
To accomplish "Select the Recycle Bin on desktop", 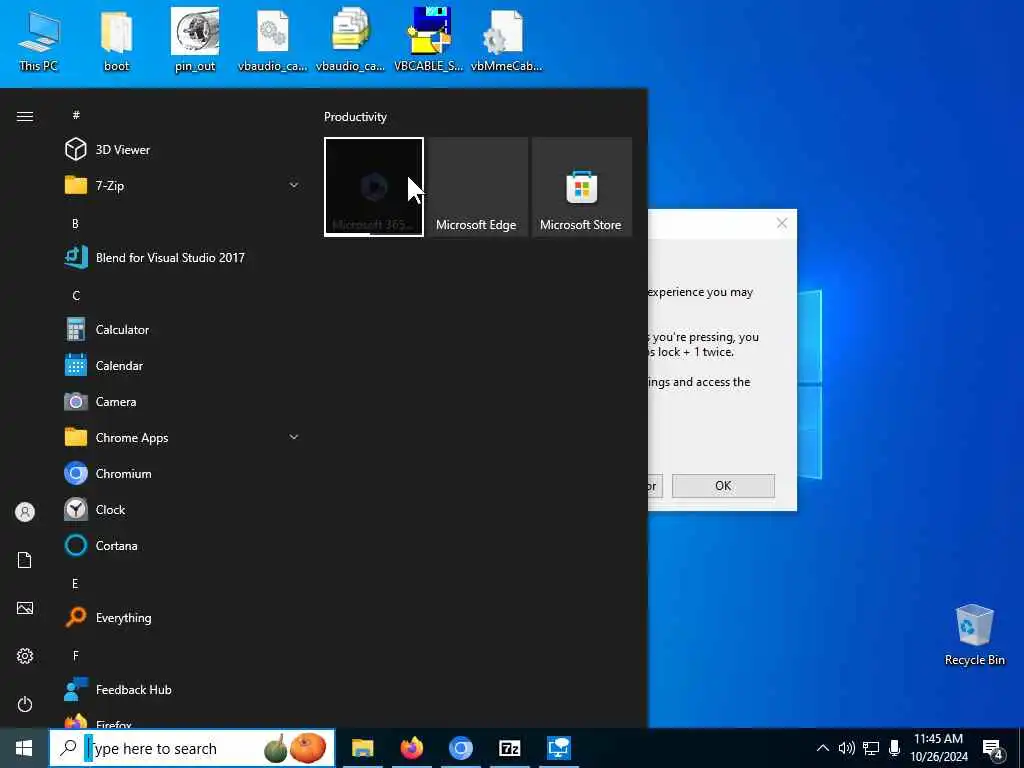I will point(974,635).
